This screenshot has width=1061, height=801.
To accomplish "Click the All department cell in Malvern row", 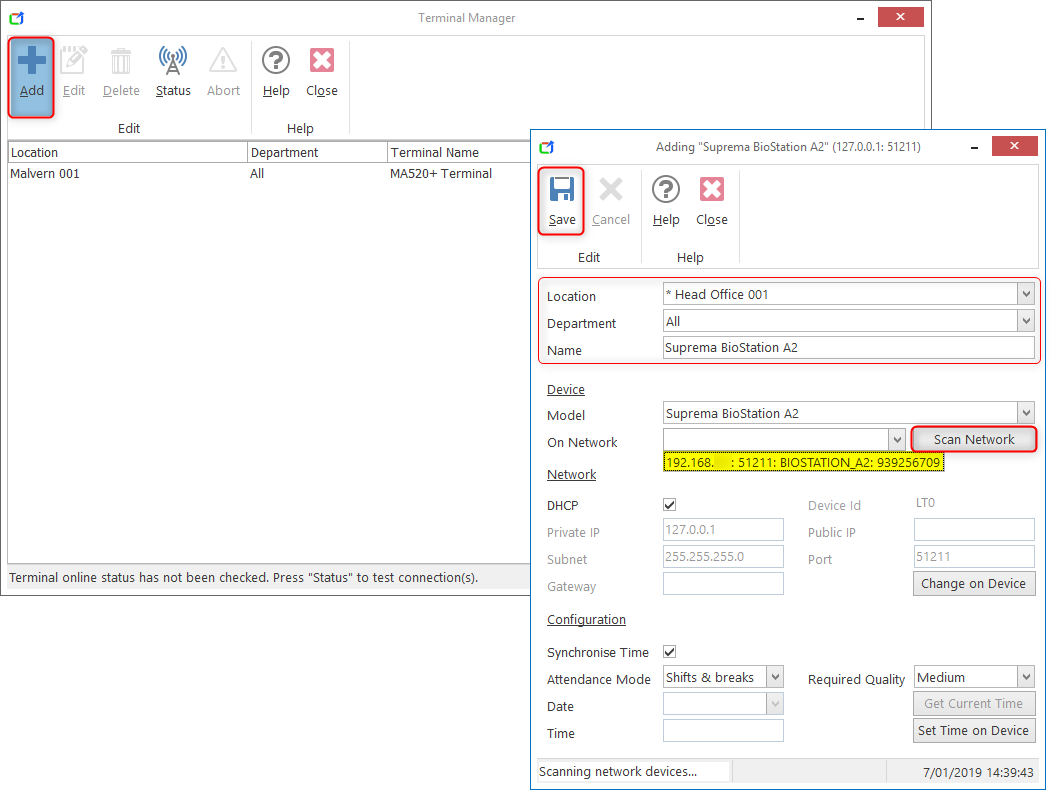I will (257, 174).
